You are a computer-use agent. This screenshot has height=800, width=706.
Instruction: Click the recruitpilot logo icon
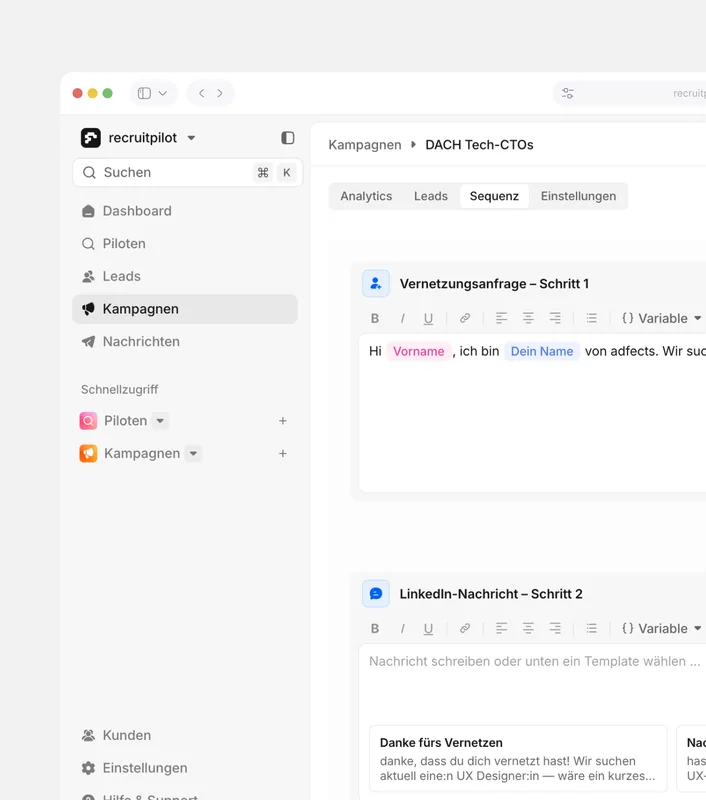coord(91,138)
